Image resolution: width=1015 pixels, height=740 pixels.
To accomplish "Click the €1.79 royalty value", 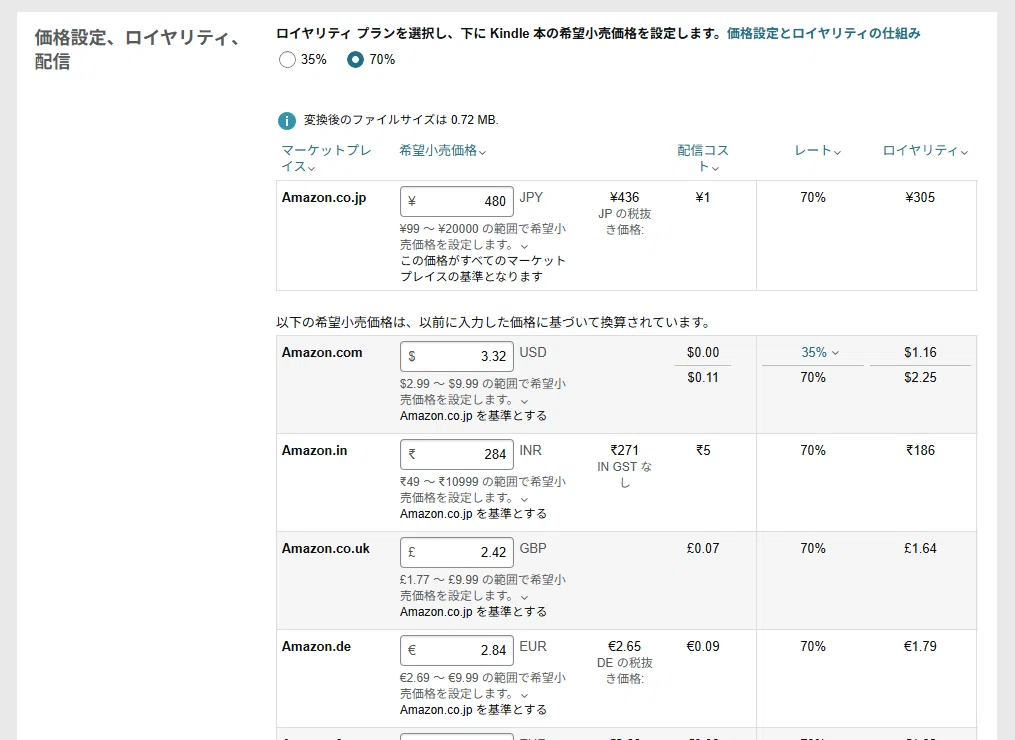I will [920, 646].
